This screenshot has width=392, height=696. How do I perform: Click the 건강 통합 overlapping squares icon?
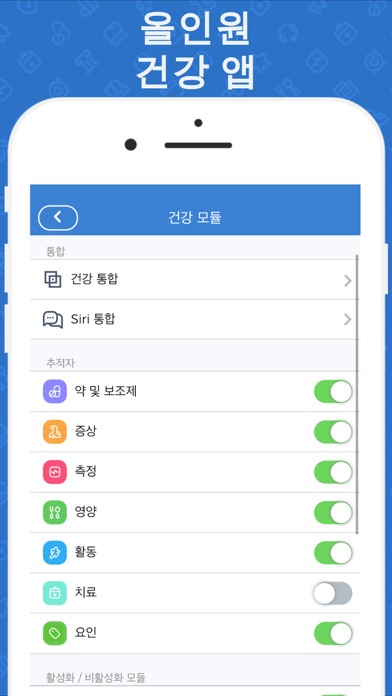(53, 280)
